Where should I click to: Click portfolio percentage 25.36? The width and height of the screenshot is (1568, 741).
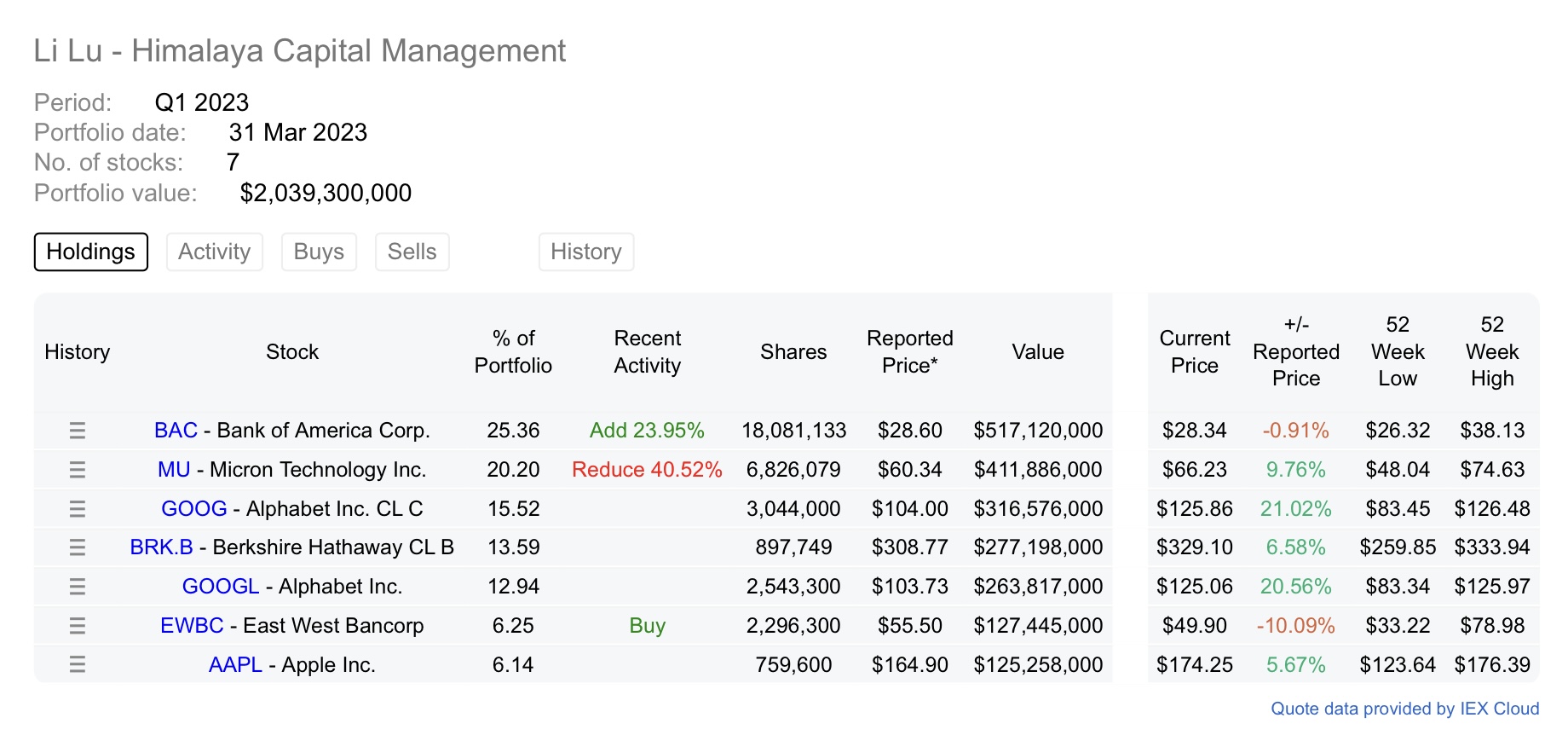click(x=513, y=431)
